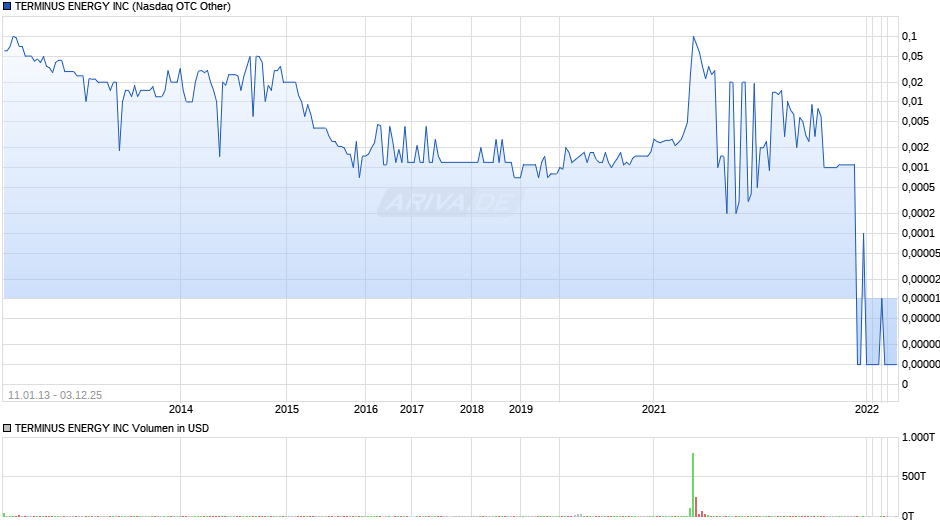Click the 0,05 price axis label
The width and height of the screenshot is (940, 526).
912,56
